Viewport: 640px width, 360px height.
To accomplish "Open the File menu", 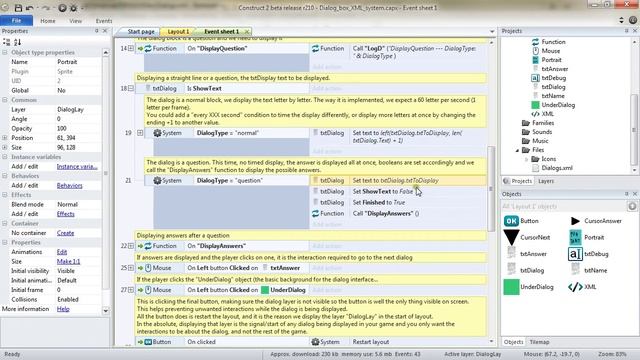I will coord(16,20).
